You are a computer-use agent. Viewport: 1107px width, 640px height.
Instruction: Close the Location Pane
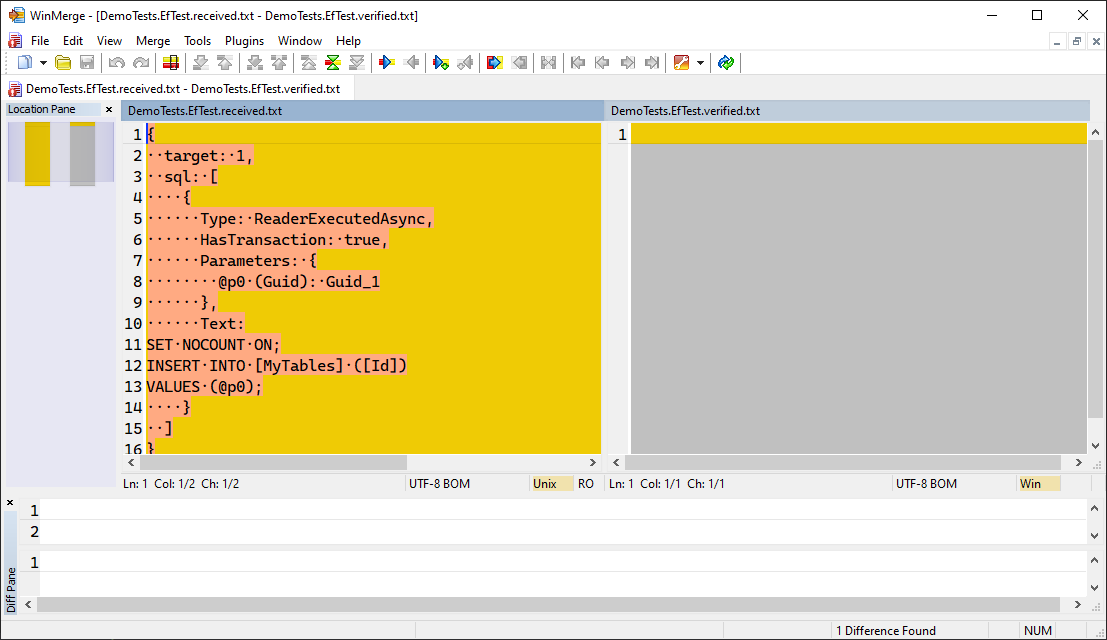[109, 110]
